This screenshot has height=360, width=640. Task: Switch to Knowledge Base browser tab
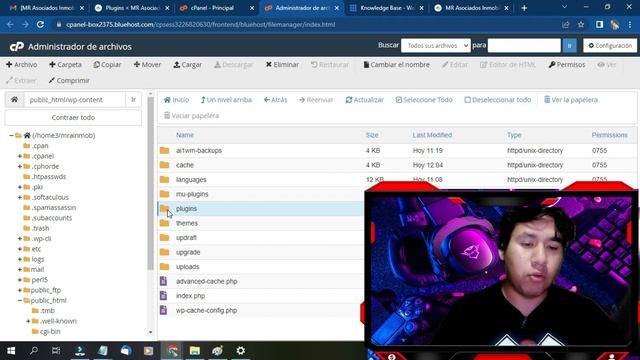point(386,8)
